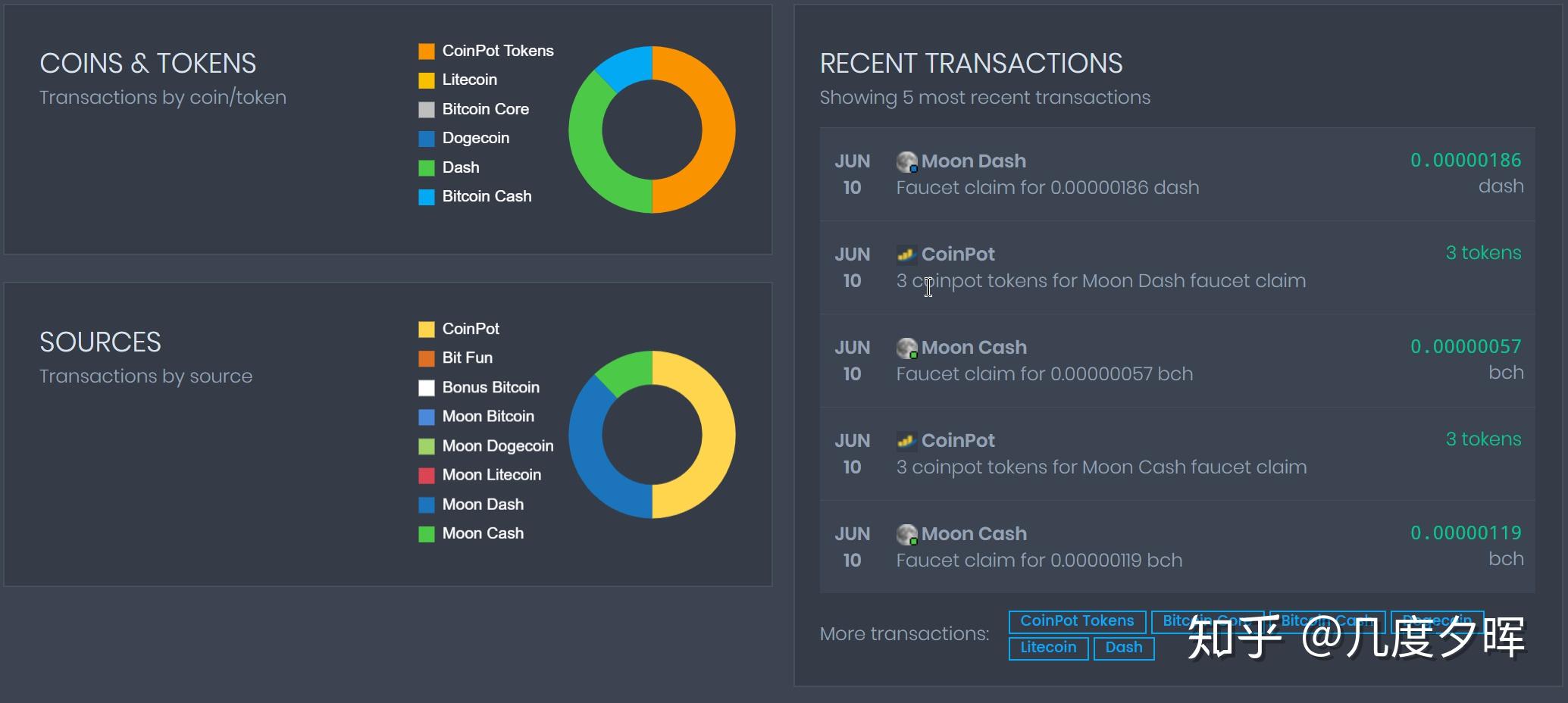The image size is (1568, 703).
Task: Click the Litecoin legend label
Action: (x=470, y=80)
